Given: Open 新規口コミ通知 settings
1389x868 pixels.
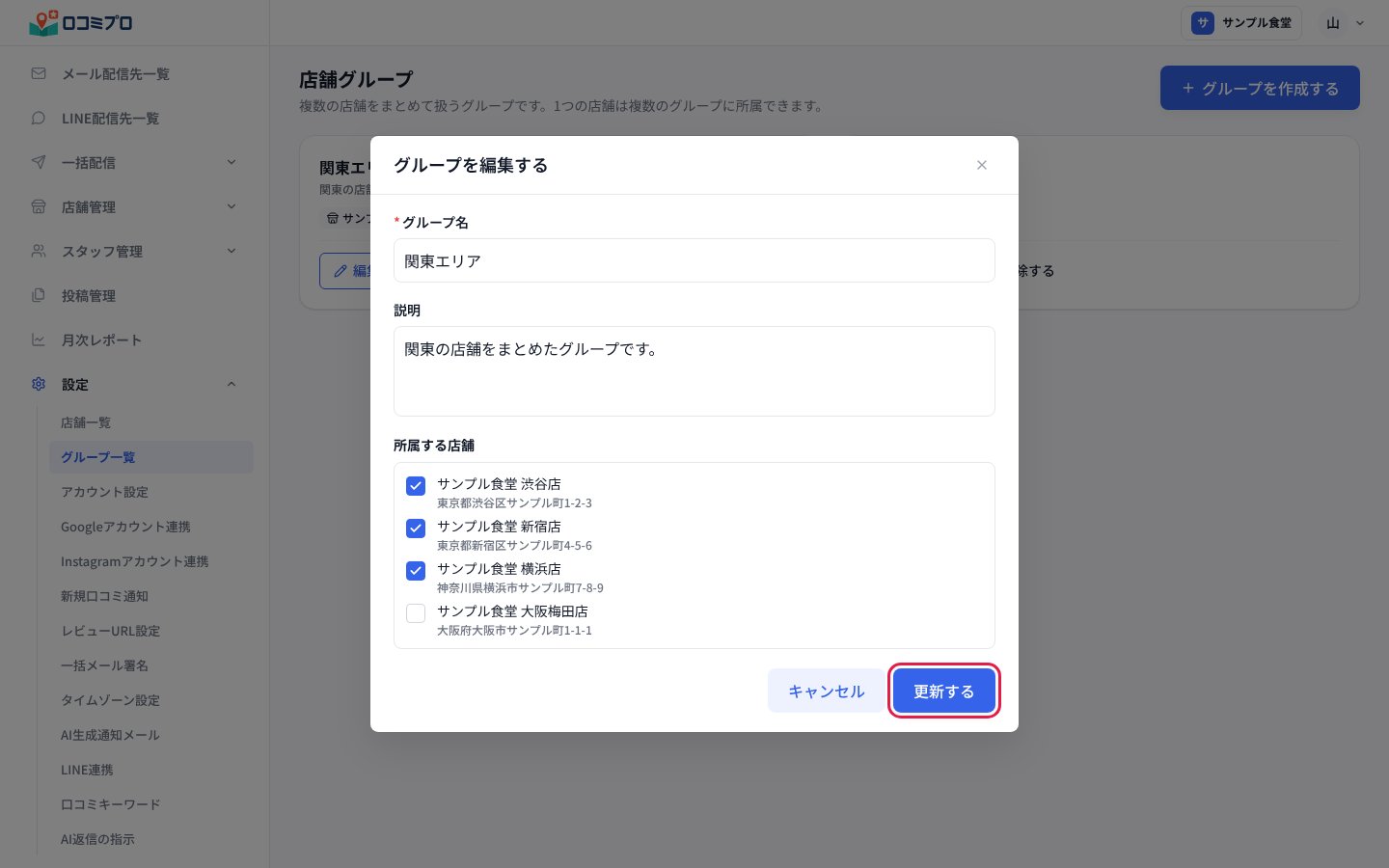Looking at the screenshot, I should click(151, 596).
